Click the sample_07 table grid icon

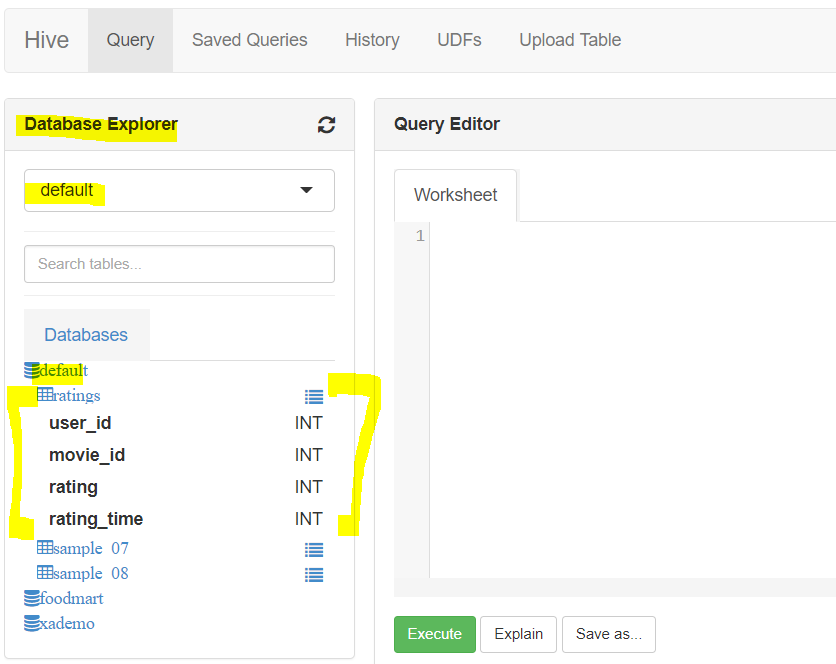(x=45, y=548)
